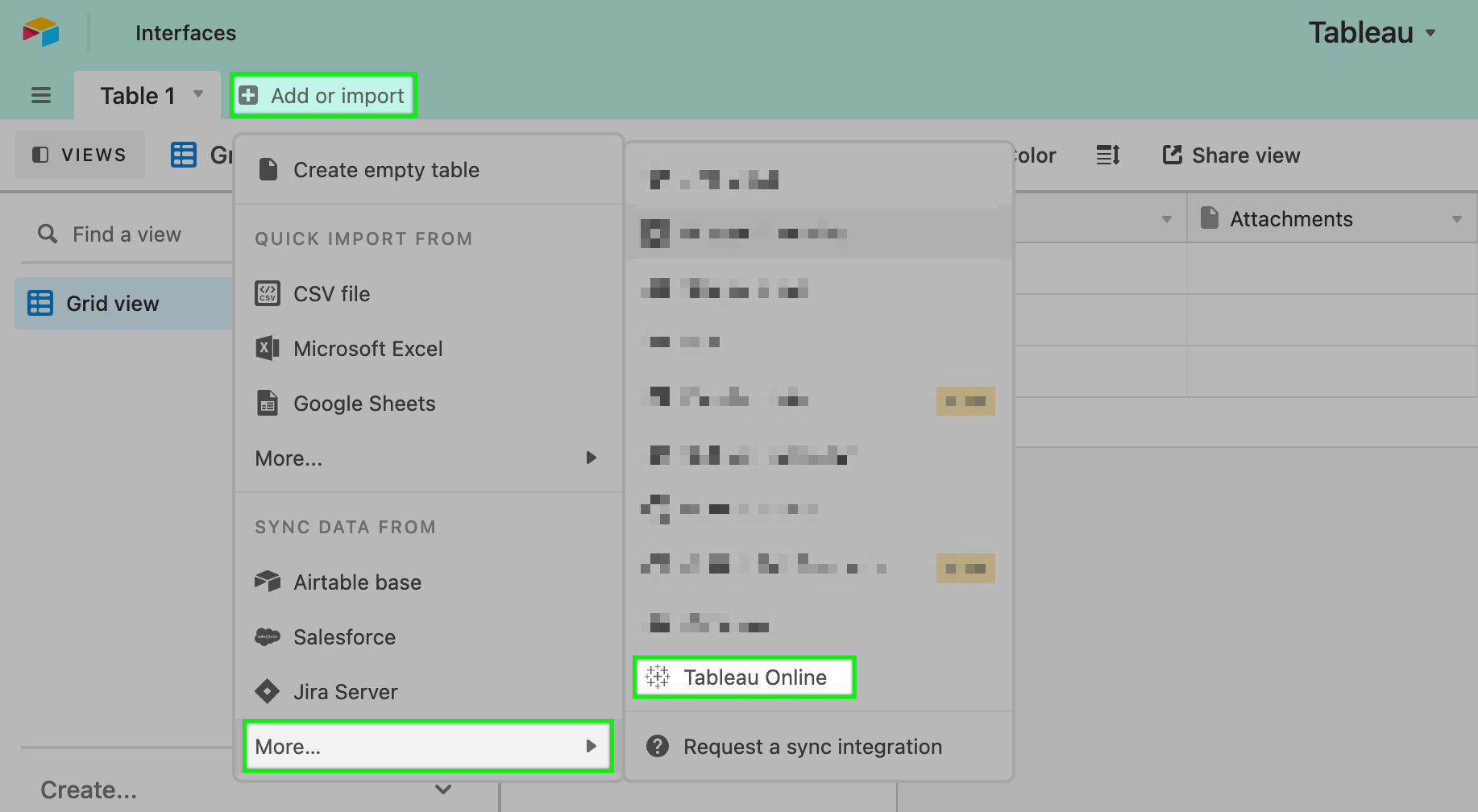Click the Airtable base box icon
Viewport: 1478px width, 812px height.
click(x=268, y=582)
